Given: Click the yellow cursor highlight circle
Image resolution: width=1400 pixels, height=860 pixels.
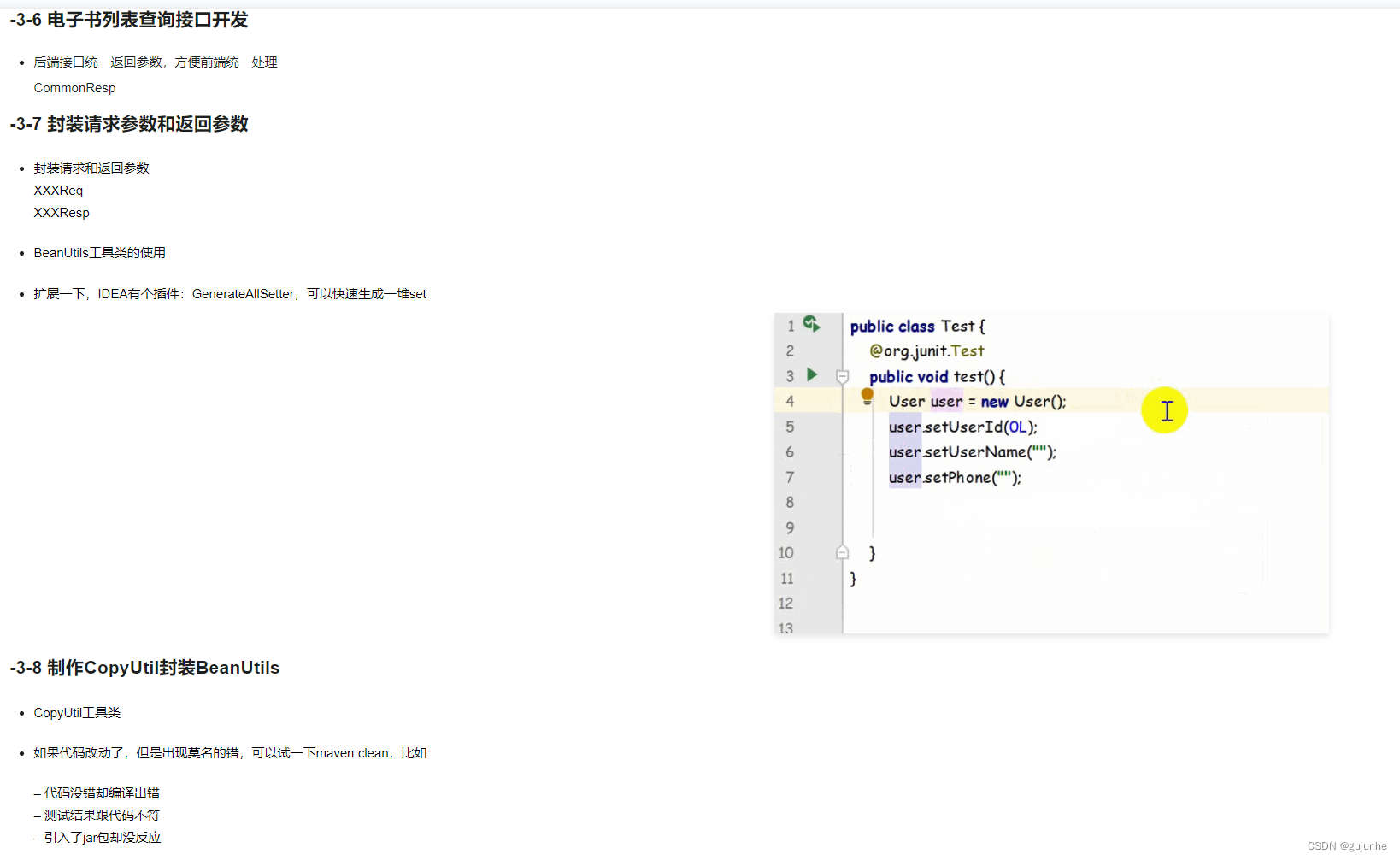Looking at the screenshot, I should click(x=1164, y=410).
